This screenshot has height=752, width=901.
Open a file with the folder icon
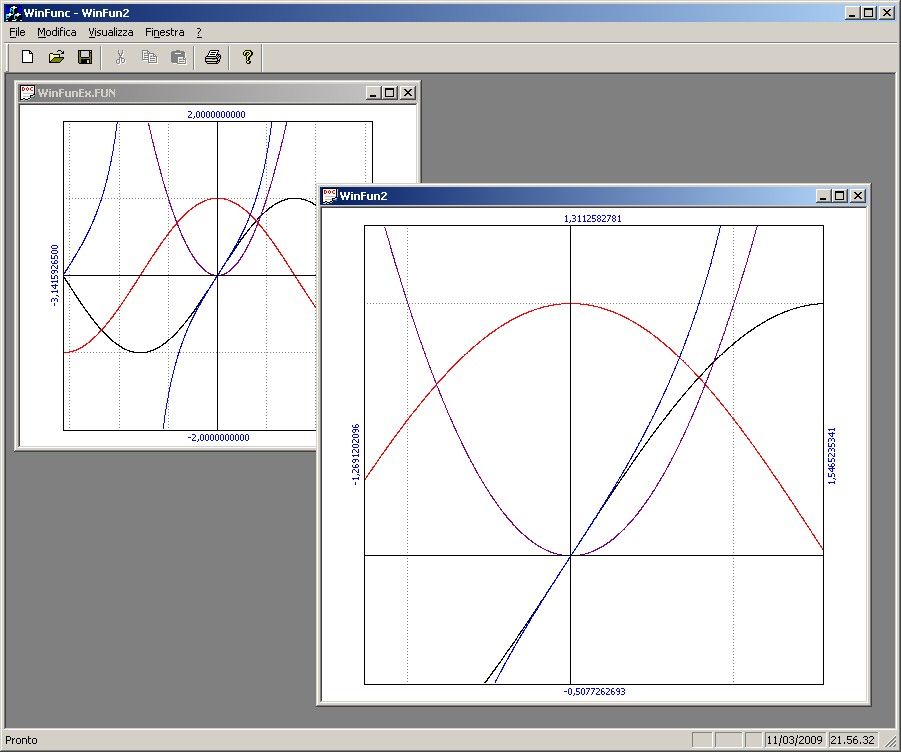(56, 57)
